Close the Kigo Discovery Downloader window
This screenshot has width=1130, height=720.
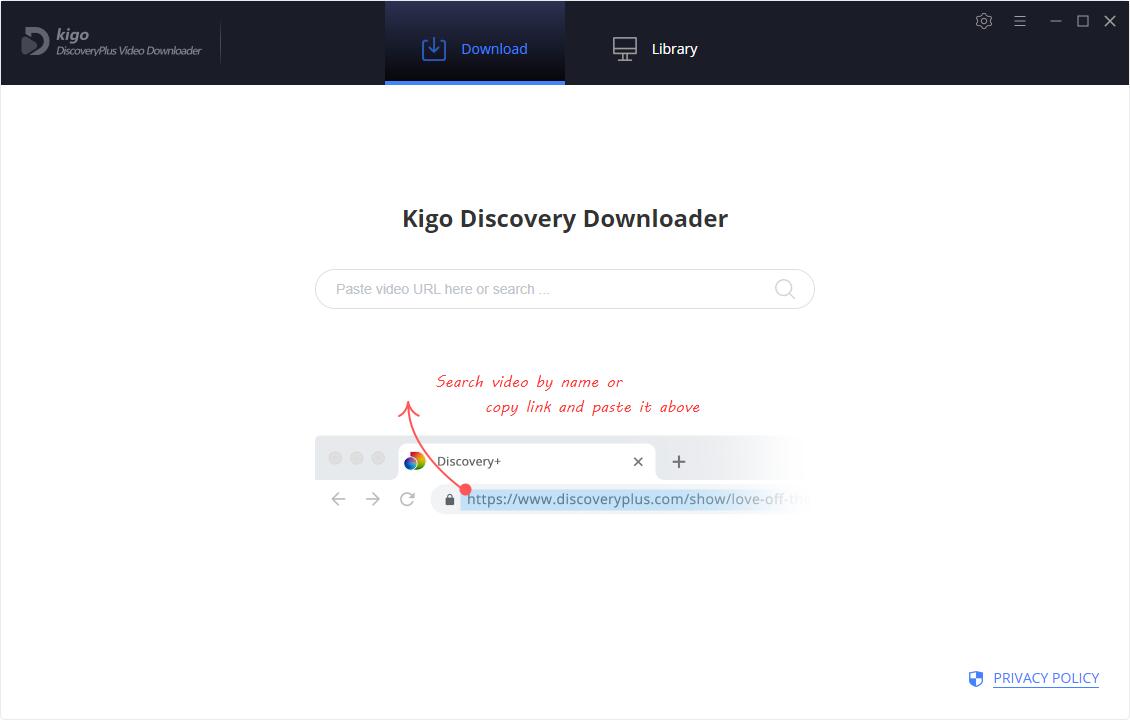(x=1110, y=21)
